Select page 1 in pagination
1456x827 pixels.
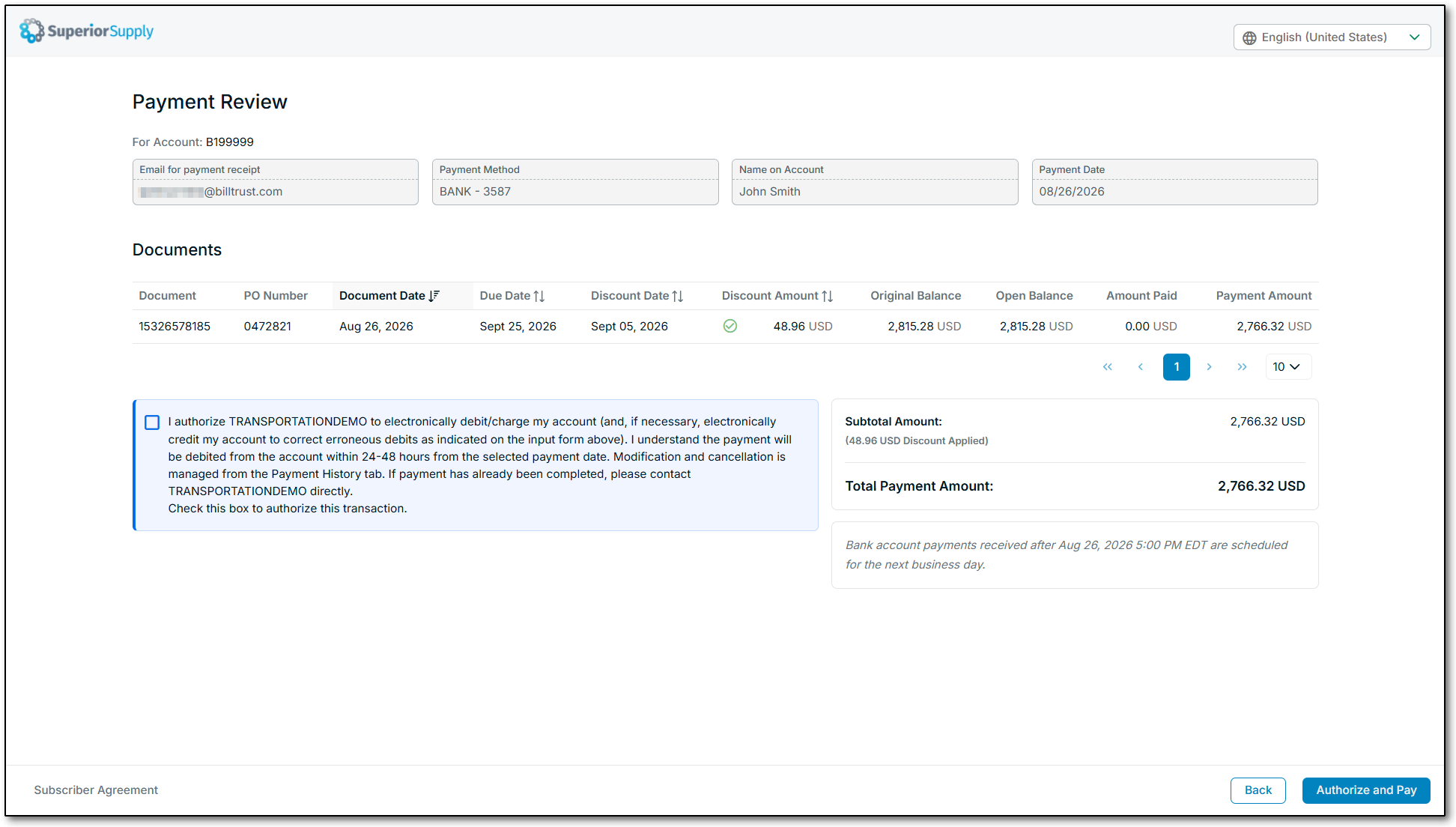coord(1177,367)
